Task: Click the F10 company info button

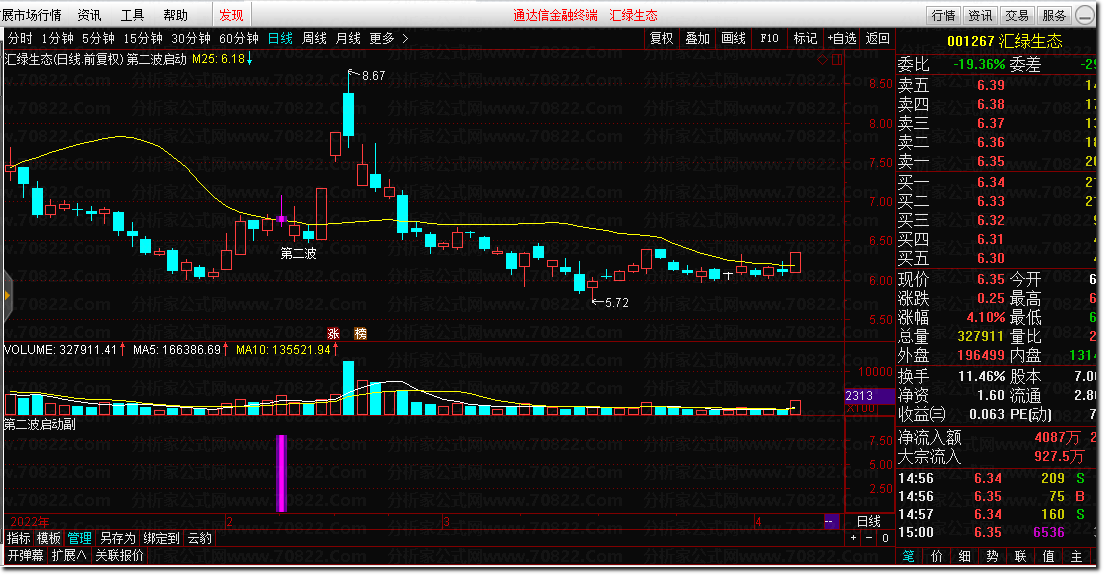Action: coord(770,38)
